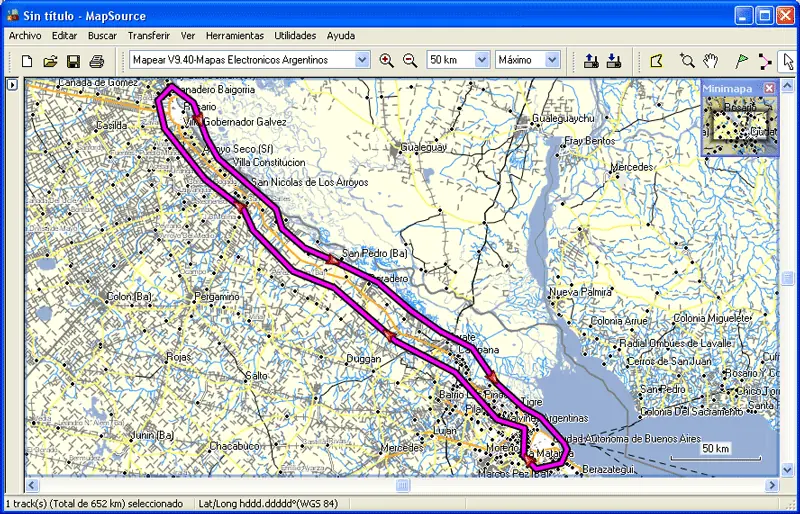Click the Colon (Ba) map label

[129, 297]
